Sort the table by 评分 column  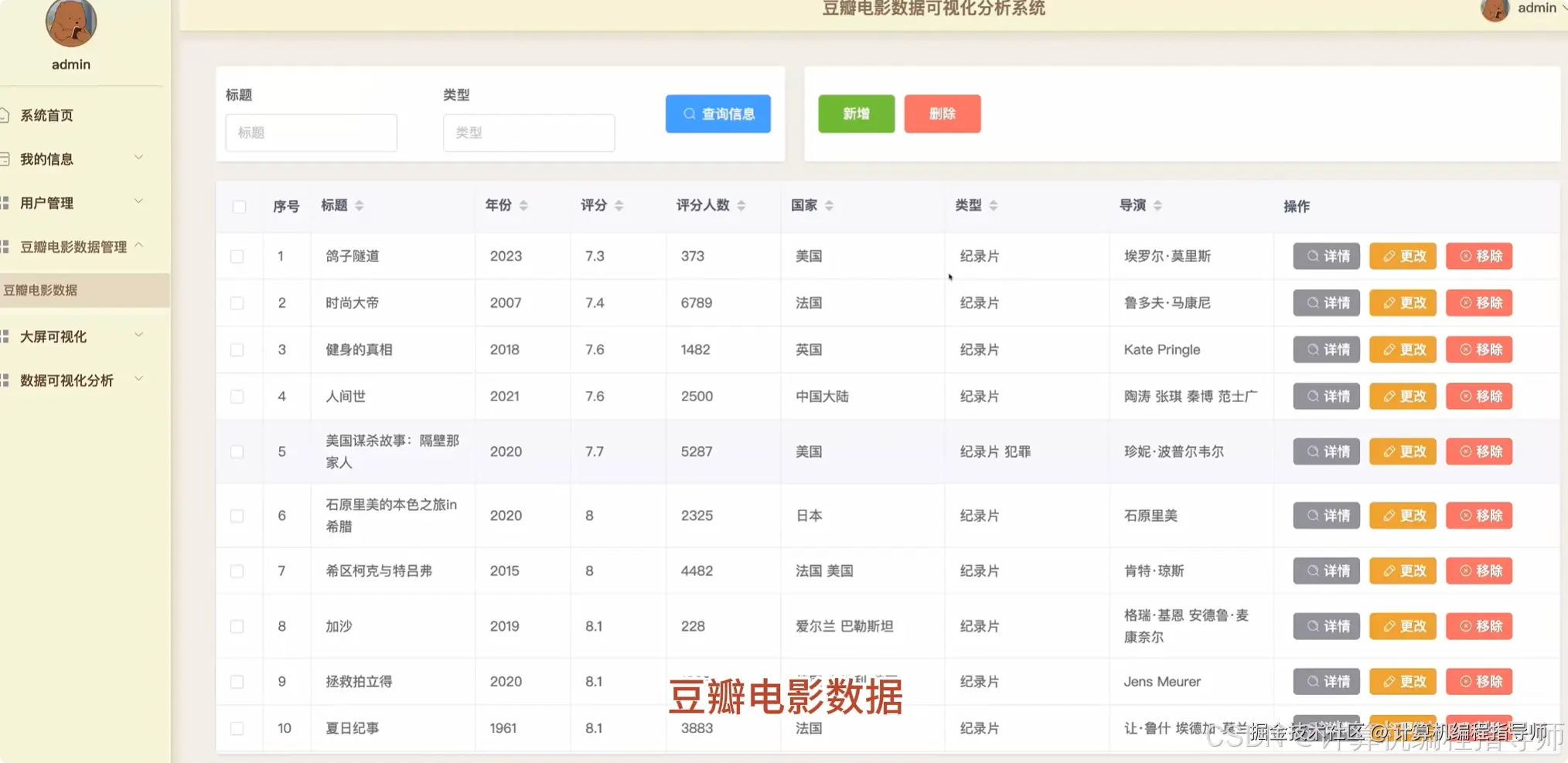[x=619, y=206]
